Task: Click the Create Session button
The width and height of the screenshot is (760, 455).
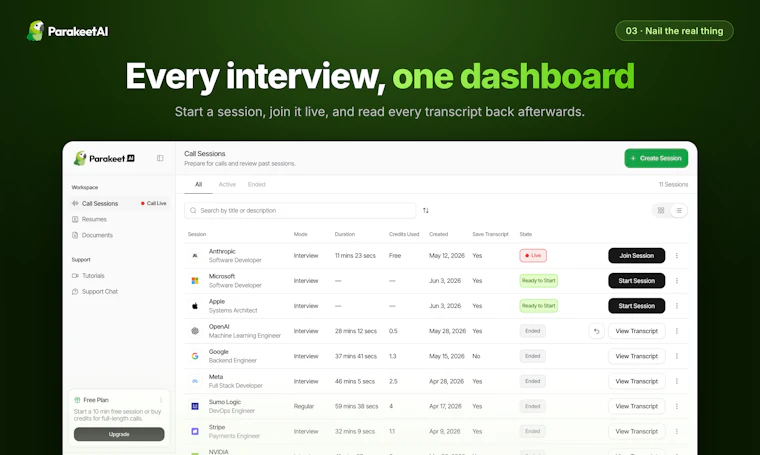Action: click(x=656, y=158)
